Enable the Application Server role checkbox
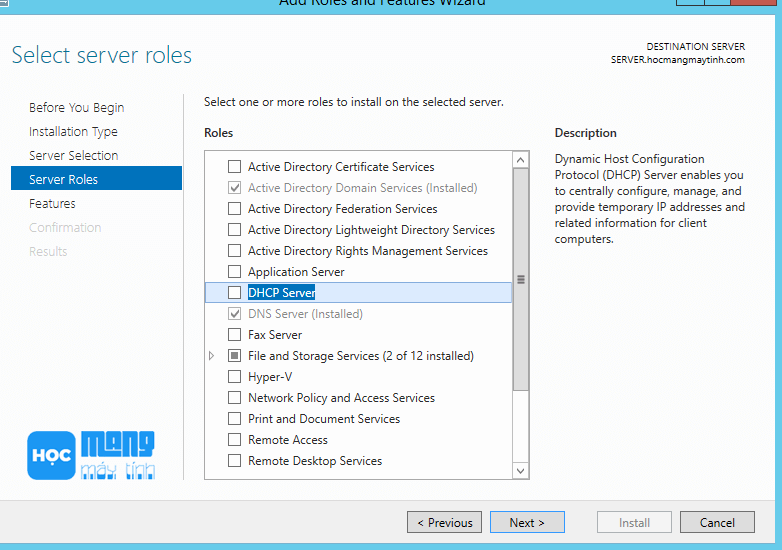This screenshot has height=550, width=782. click(234, 271)
